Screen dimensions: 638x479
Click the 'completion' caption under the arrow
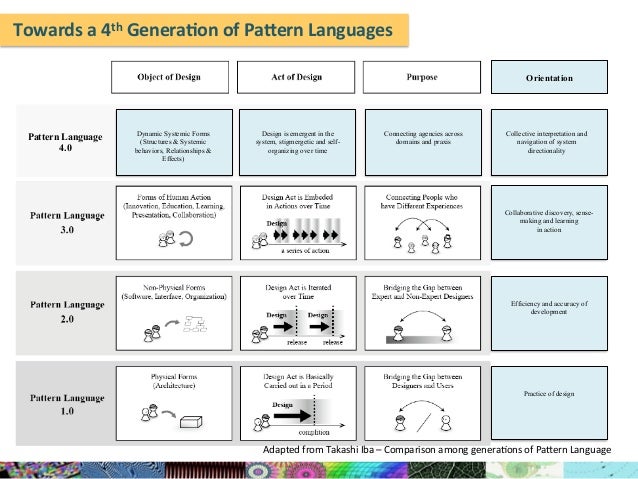(314, 432)
